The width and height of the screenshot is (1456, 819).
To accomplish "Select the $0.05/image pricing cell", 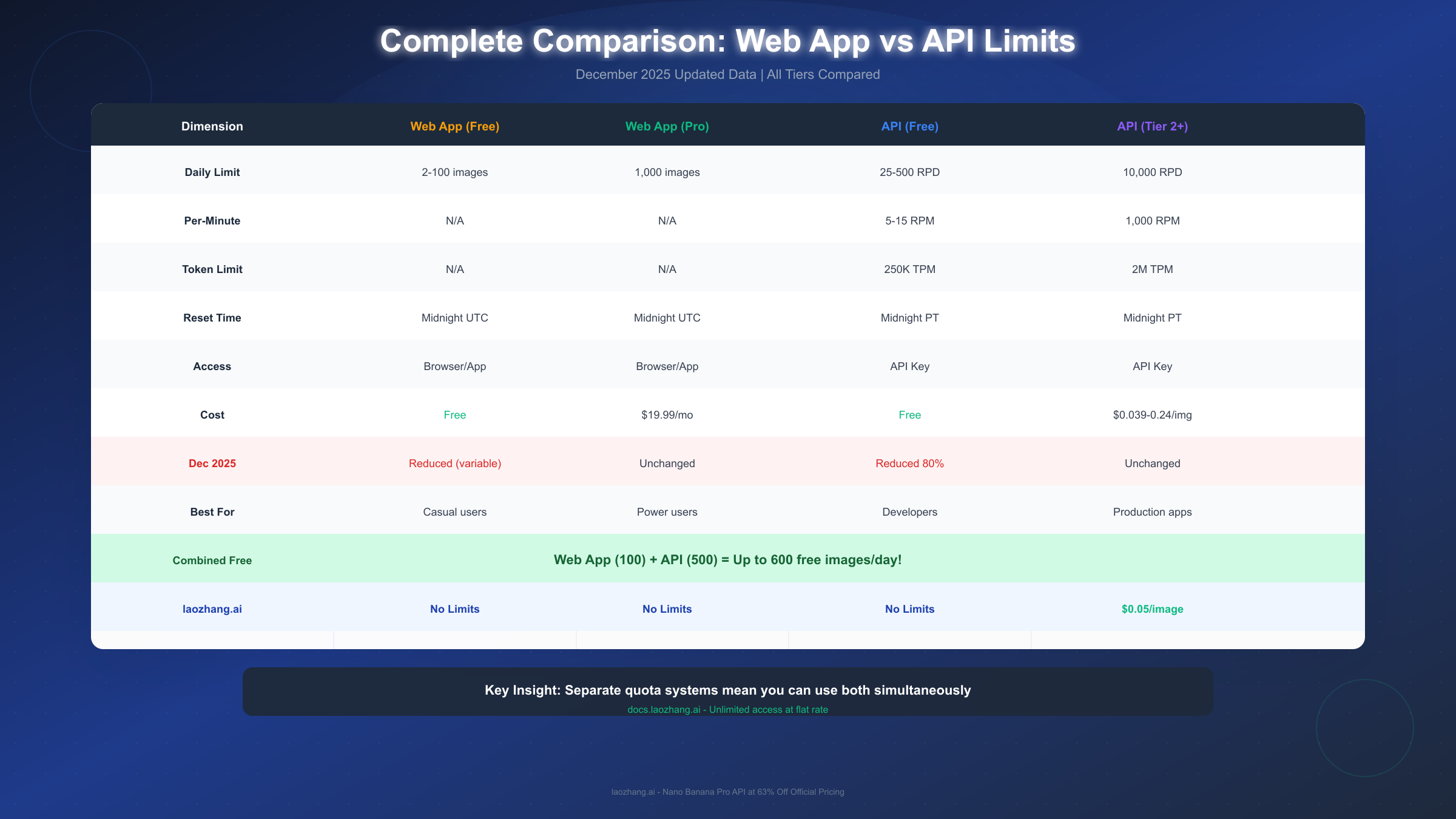I will (x=1151, y=608).
